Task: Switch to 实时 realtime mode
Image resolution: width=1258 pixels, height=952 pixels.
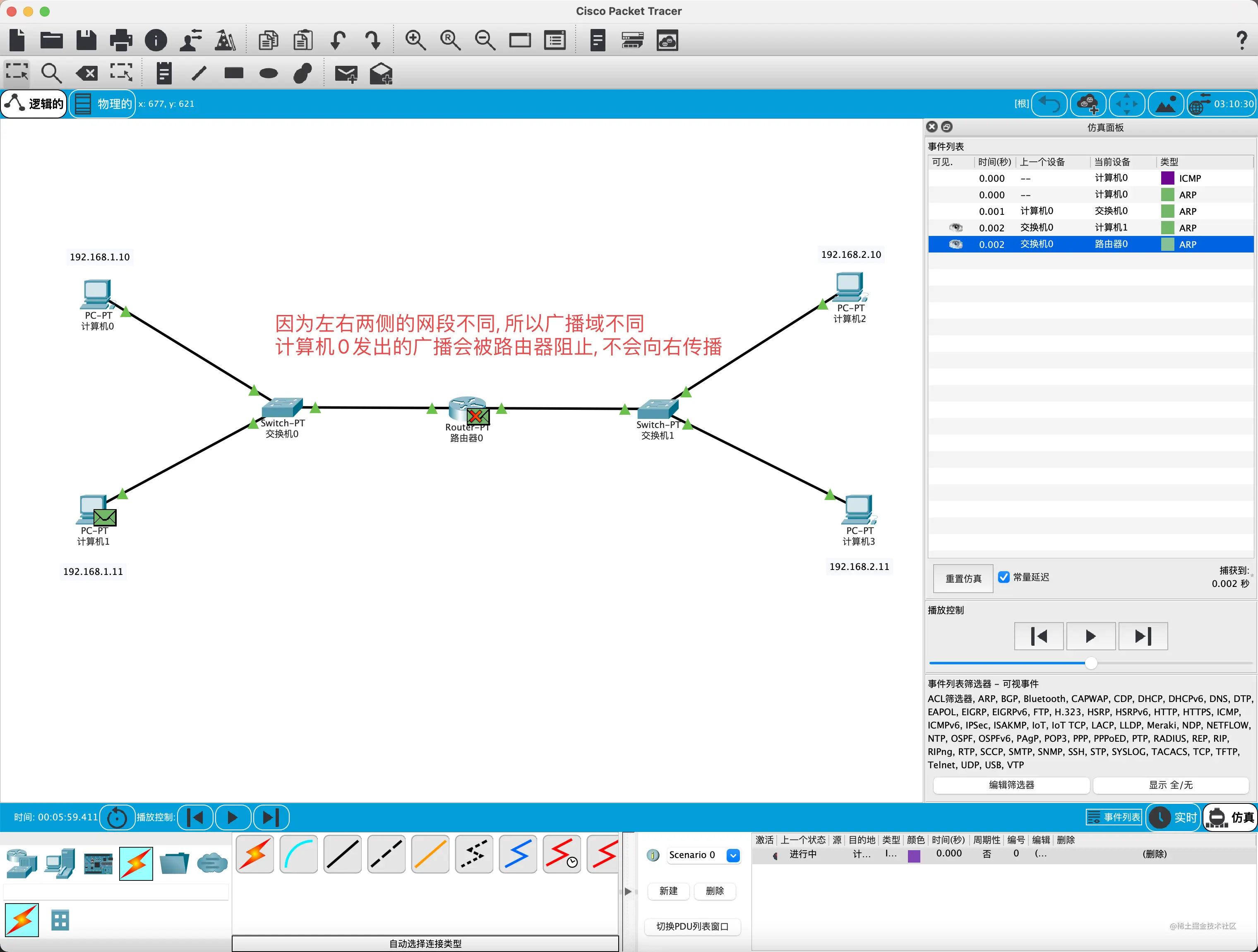Action: pos(1173,817)
